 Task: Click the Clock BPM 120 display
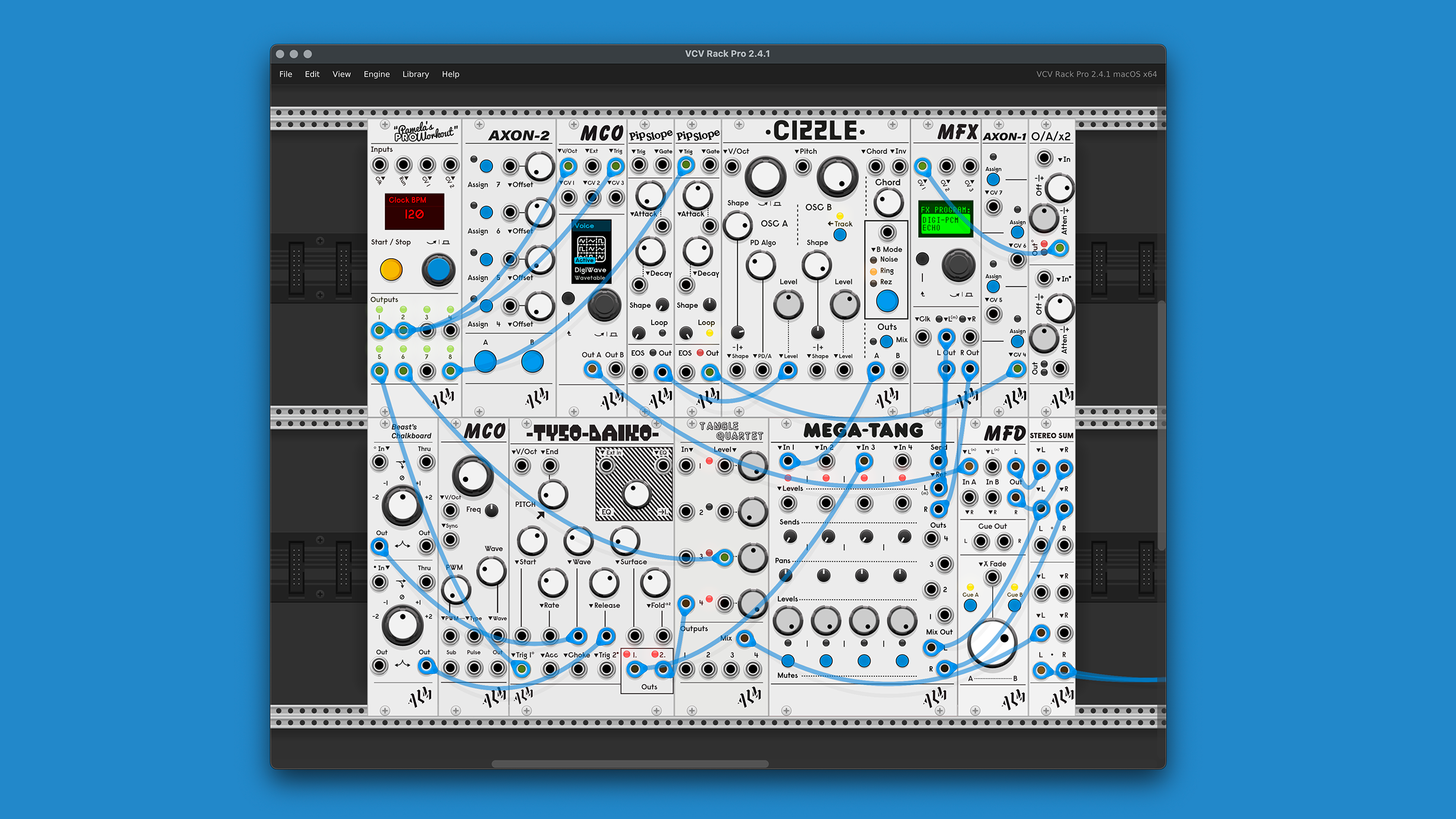tap(414, 211)
